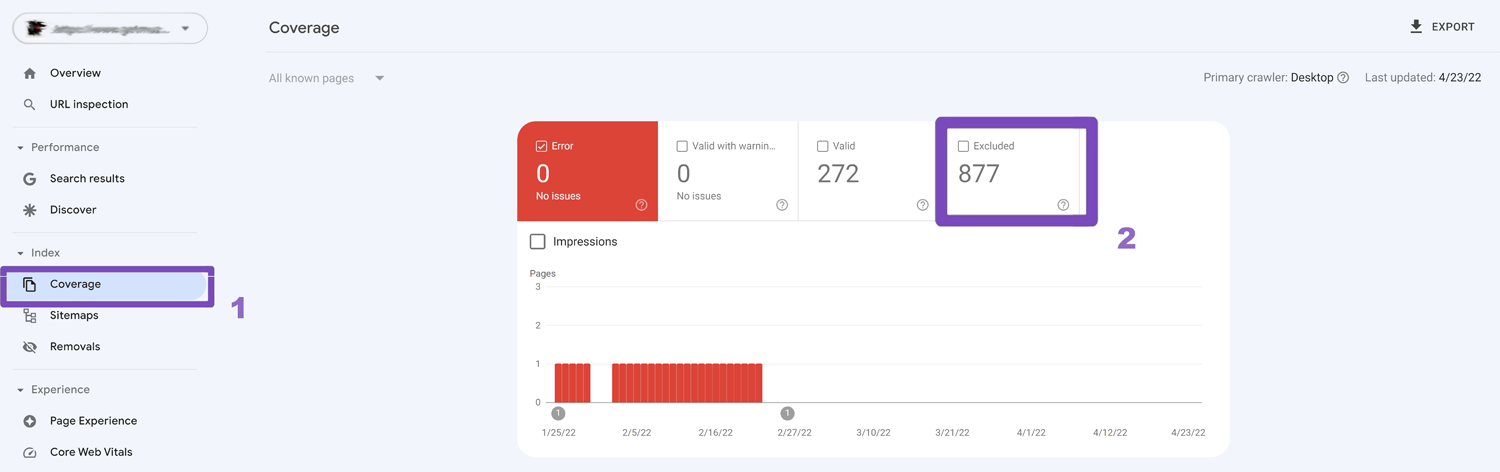Click the Discover asterisk icon
The image size is (1500, 472).
[30, 210]
